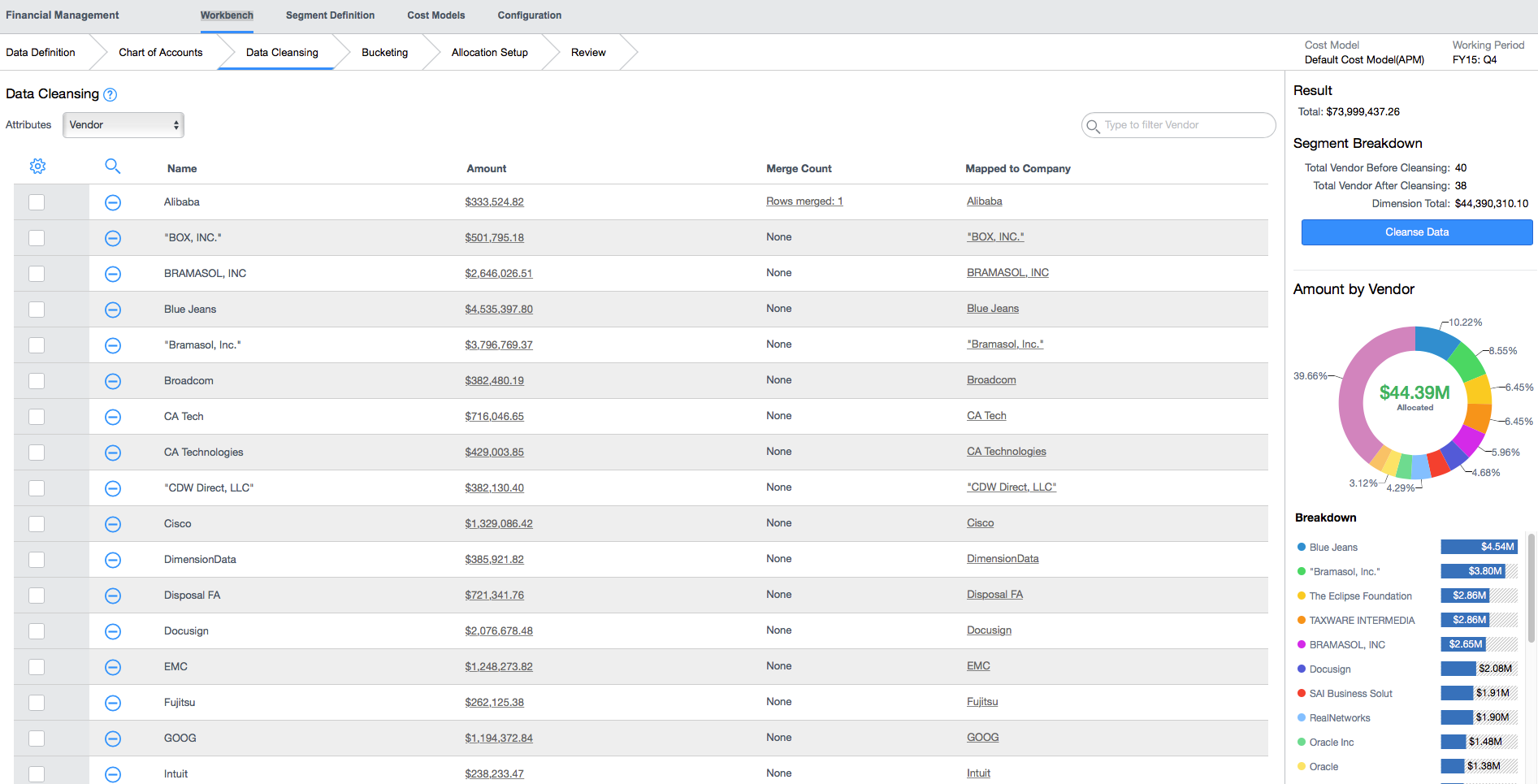Click the Name column header
Viewport: 1538px width, 784px height.
click(182, 169)
